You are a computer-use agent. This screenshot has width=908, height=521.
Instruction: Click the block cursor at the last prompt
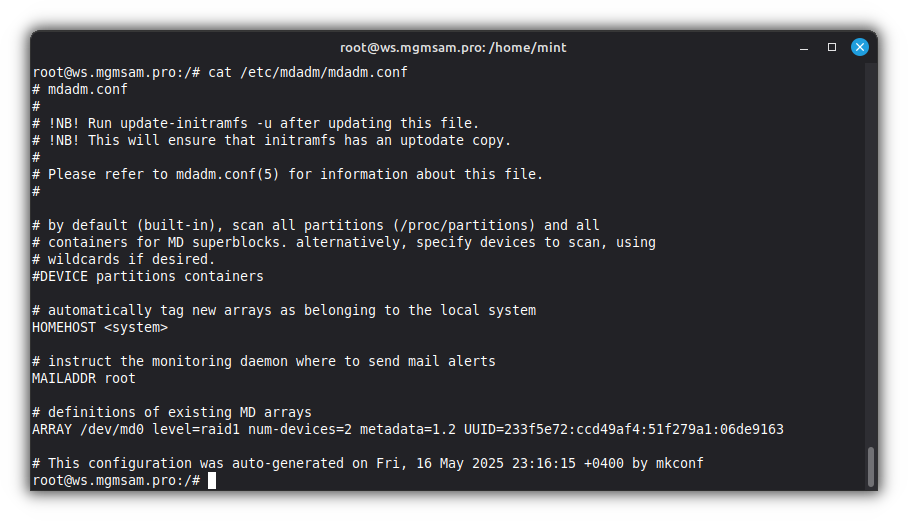click(212, 481)
